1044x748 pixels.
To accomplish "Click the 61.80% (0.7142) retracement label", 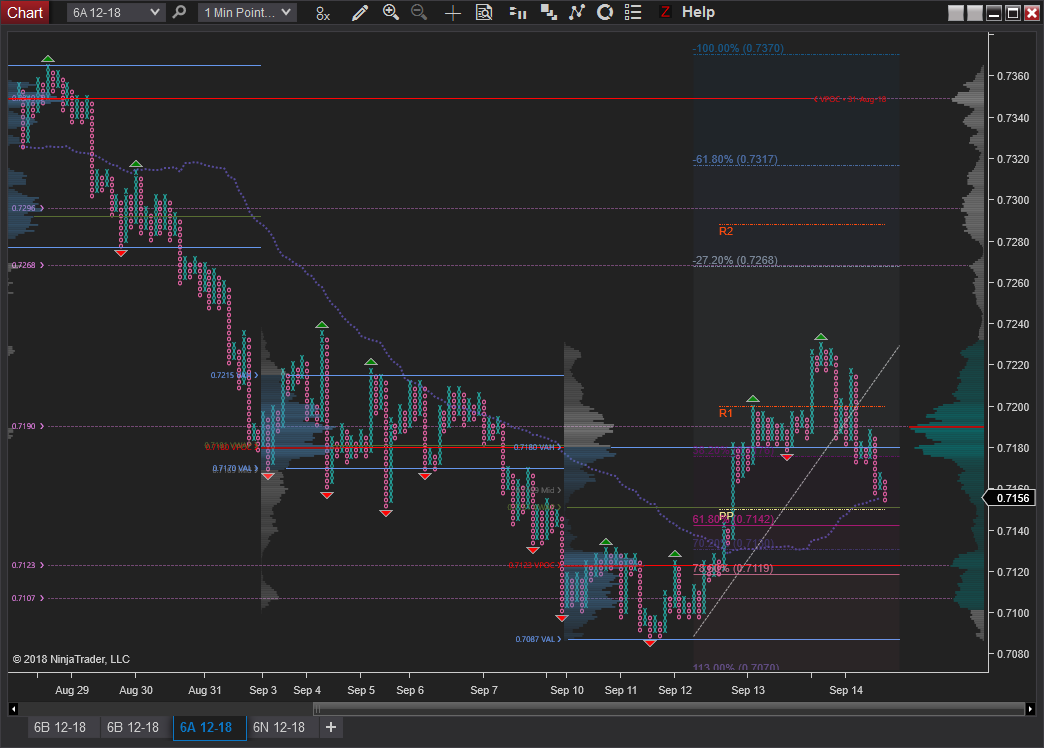I will click(x=733, y=519).
